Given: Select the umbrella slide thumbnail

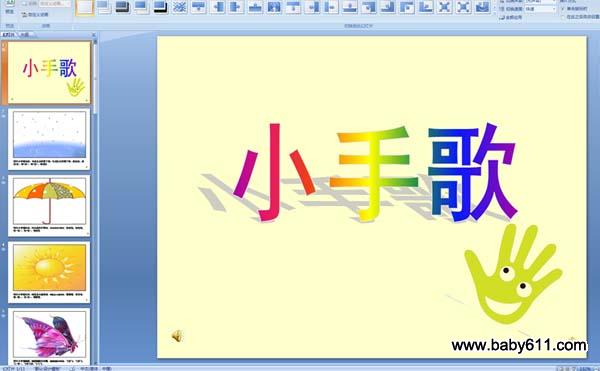Looking at the screenshot, I should [49, 206].
